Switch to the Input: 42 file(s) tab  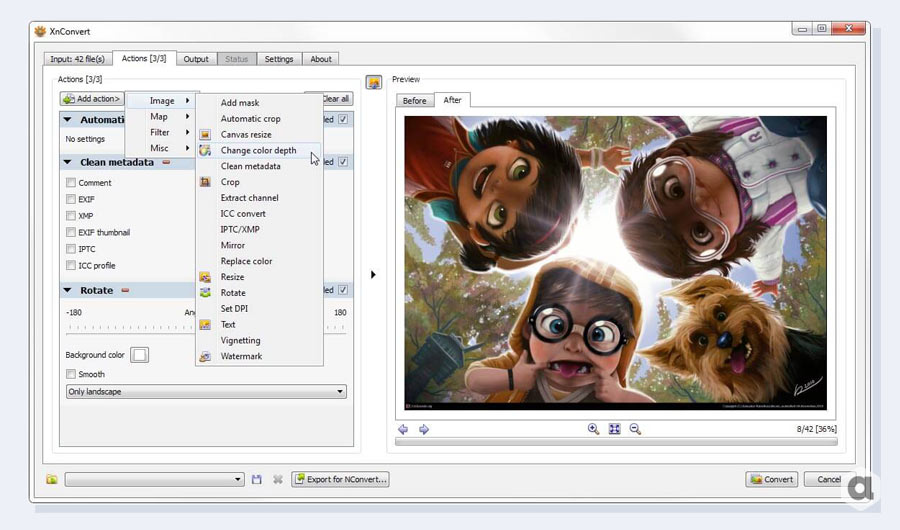[x=77, y=59]
